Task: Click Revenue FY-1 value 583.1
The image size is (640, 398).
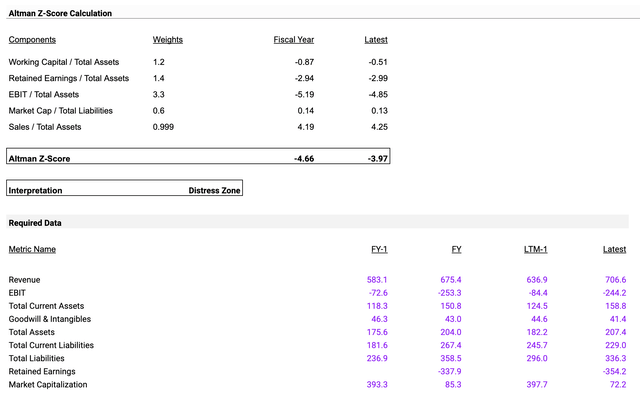Action: click(377, 280)
